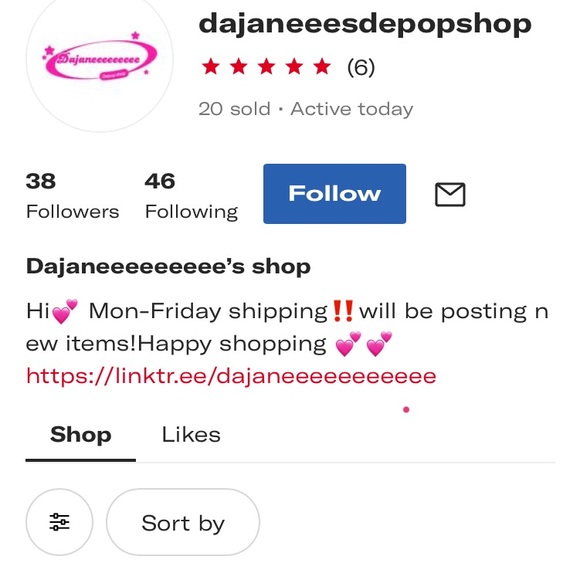Image resolution: width=580 pixels, height=580 pixels.
Task: Open the envelope message icon
Action: (x=450, y=194)
